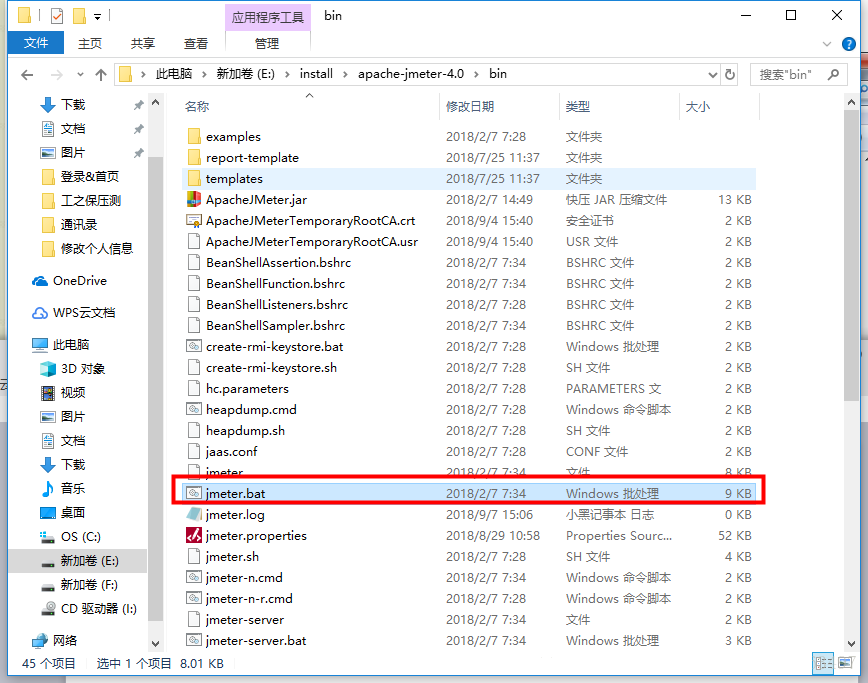
Task: Select the jmeter.log notebook icon
Action: pos(194,514)
